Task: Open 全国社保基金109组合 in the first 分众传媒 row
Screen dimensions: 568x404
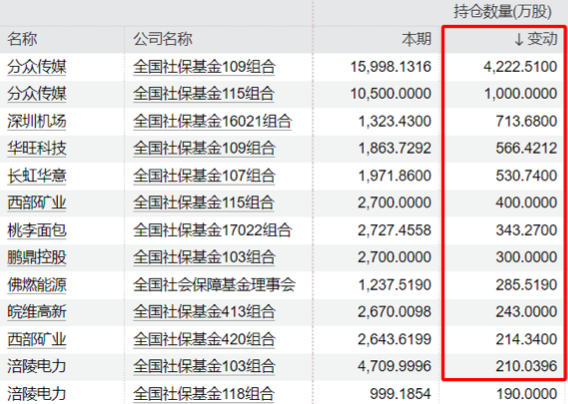Action: (204, 67)
